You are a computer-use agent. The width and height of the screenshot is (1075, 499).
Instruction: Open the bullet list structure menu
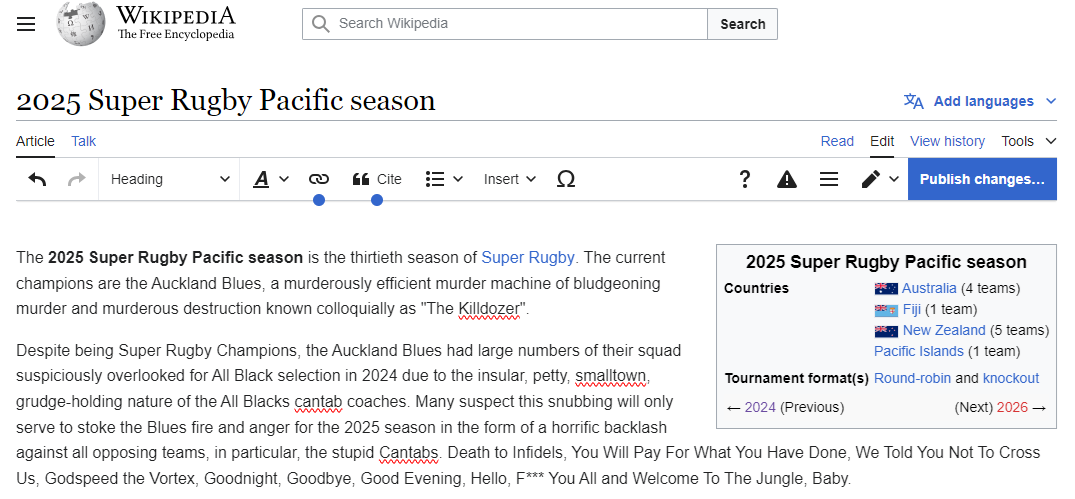click(444, 179)
